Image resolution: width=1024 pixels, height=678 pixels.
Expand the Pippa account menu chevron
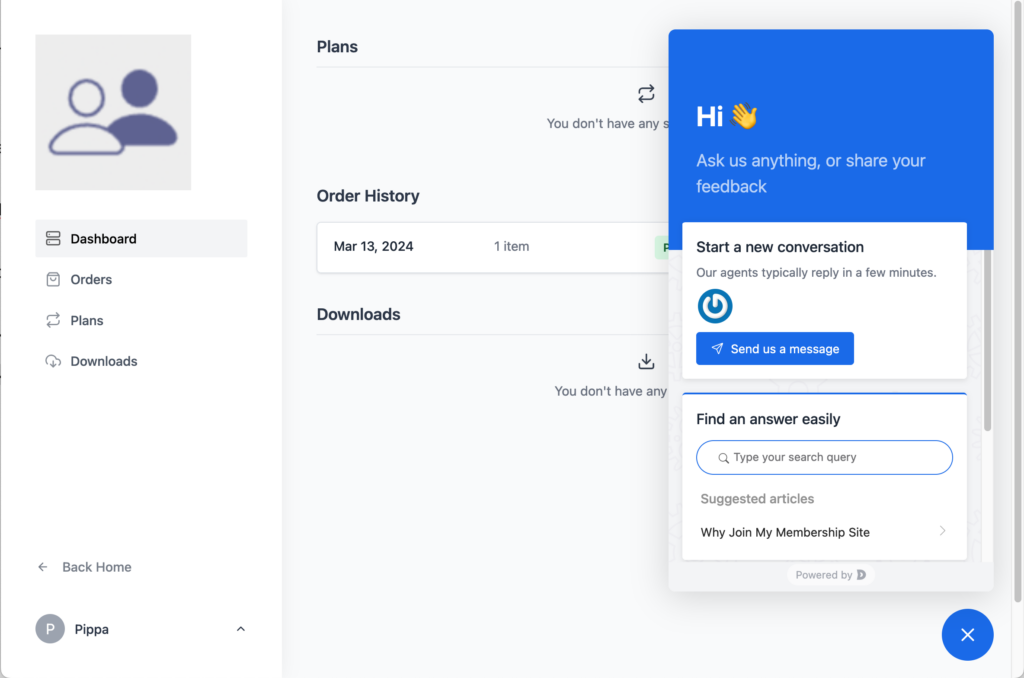pos(240,629)
